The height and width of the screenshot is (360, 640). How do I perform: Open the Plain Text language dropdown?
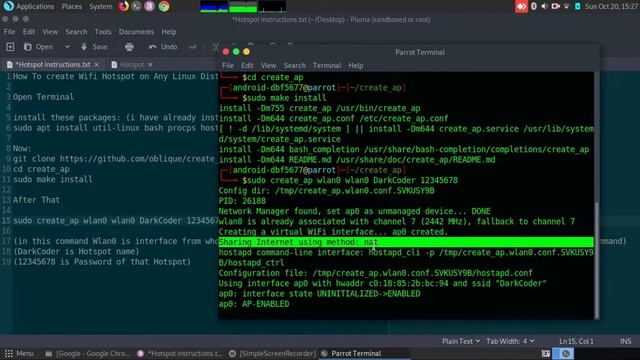coord(461,341)
